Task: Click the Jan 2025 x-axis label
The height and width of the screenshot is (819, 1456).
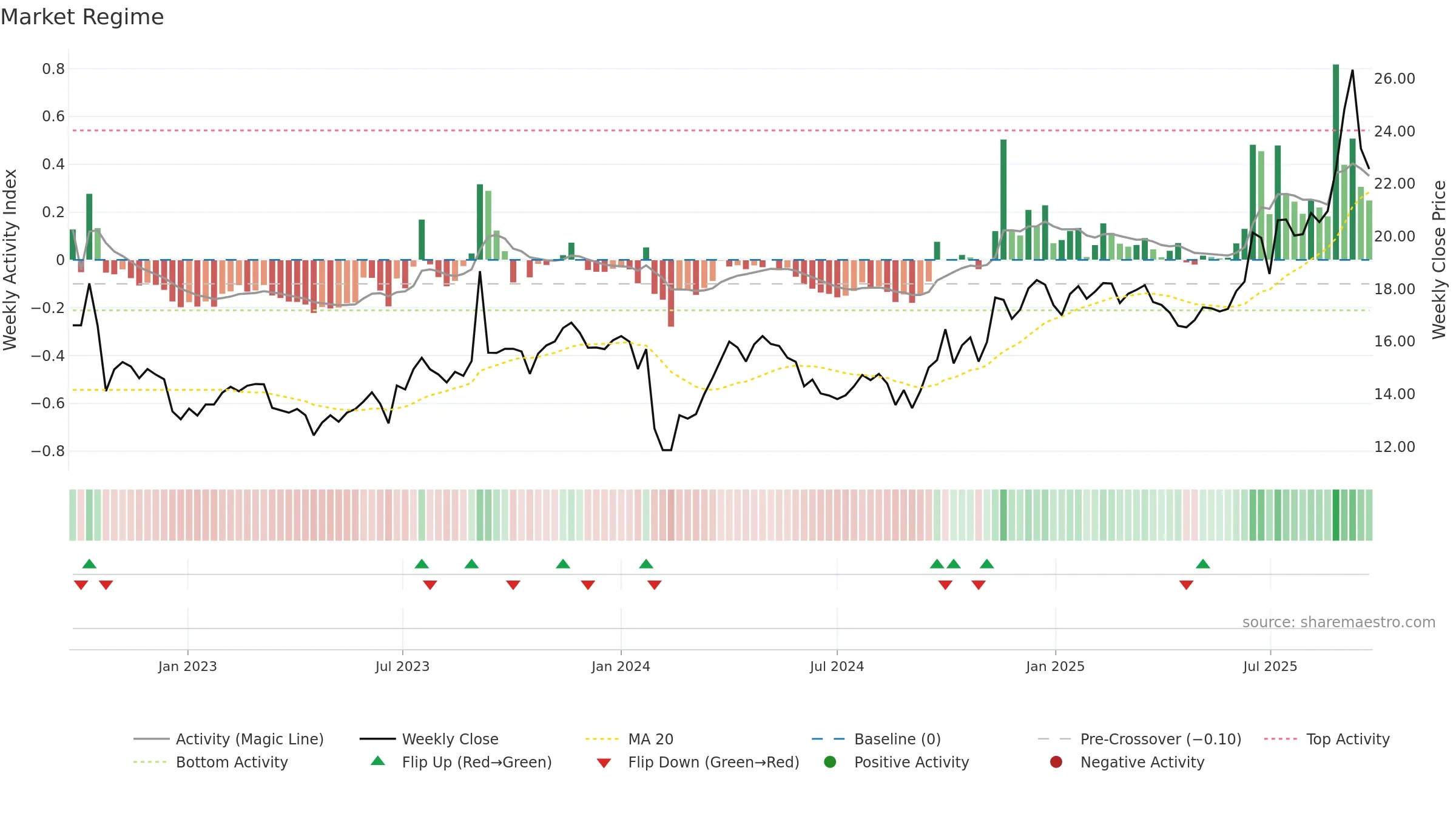Action: pyautogui.click(x=1055, y=666)
